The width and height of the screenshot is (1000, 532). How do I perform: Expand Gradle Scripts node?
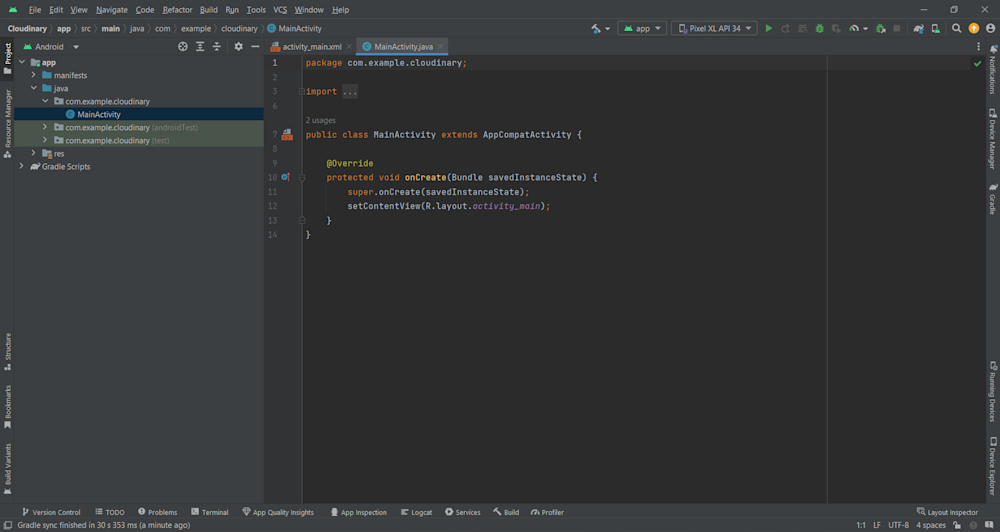click(22, 166)
